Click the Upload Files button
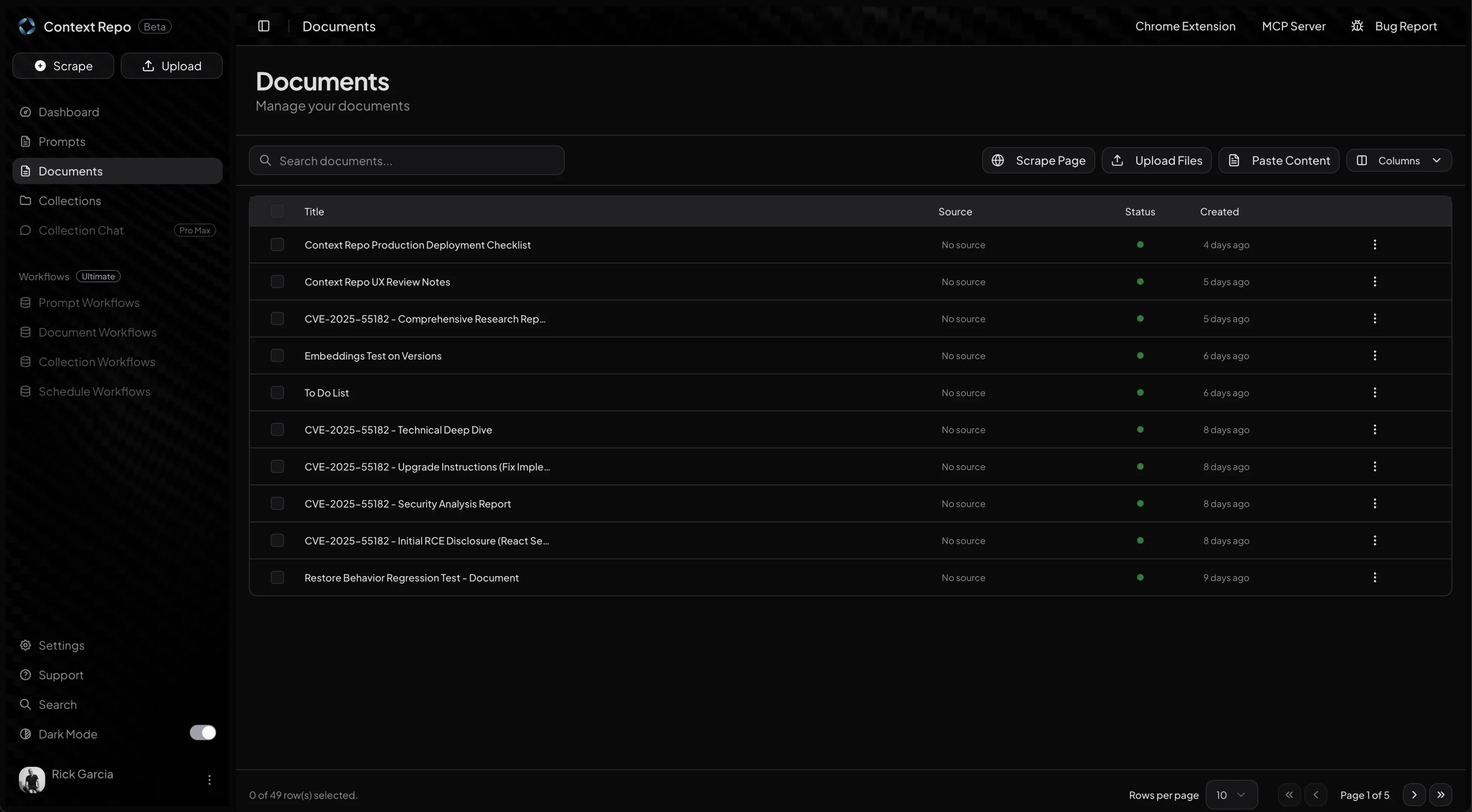The height and width of the screenshot is (812, 1472). click(1156, 160)
